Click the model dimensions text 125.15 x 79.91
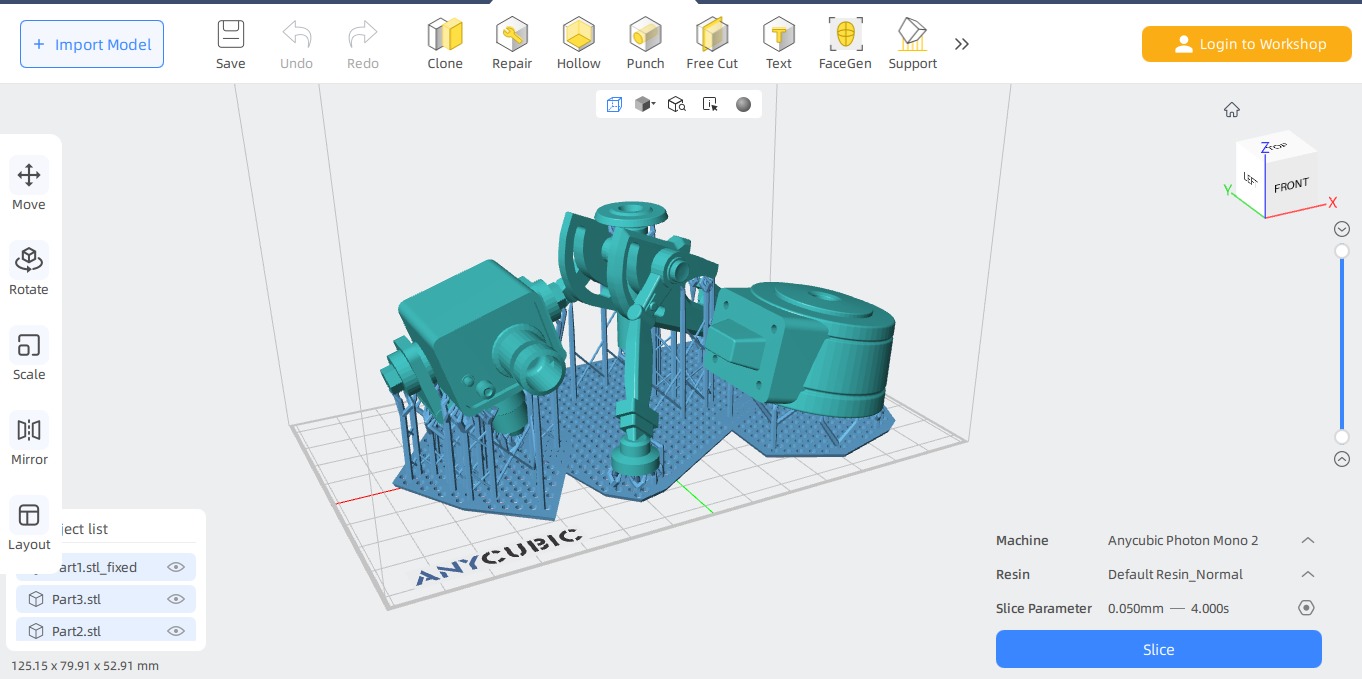 85,665
